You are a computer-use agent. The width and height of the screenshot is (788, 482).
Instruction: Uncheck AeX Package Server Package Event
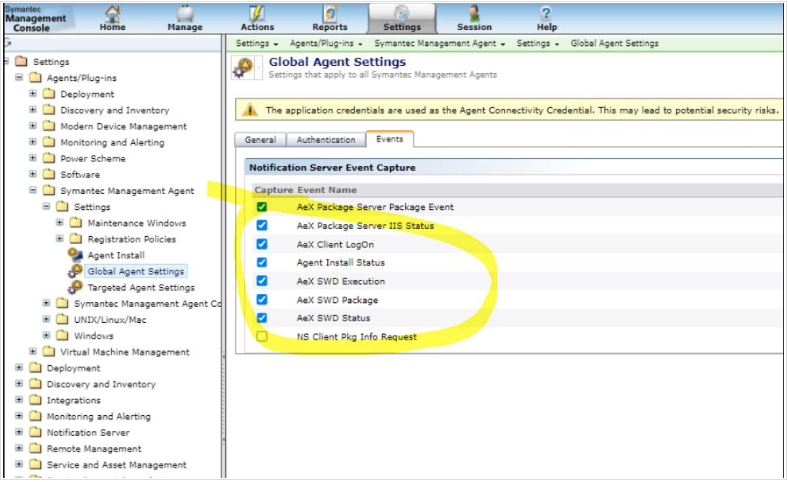pyautogui.click(x=262, y=207)
